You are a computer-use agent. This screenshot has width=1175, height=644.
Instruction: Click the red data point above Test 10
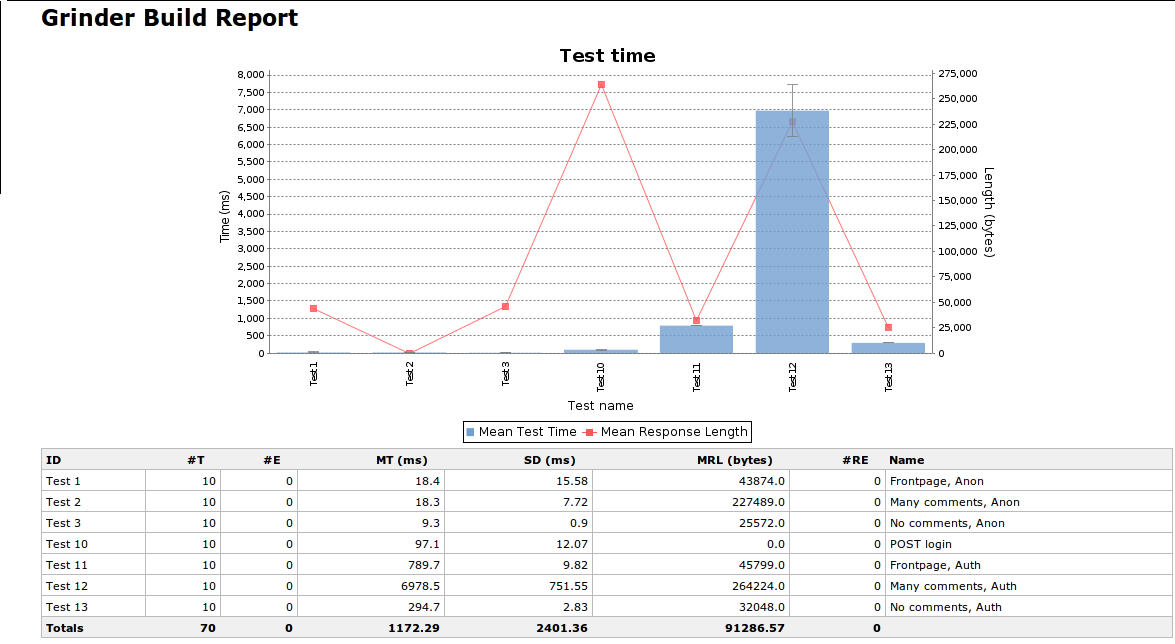pos(601,85)
